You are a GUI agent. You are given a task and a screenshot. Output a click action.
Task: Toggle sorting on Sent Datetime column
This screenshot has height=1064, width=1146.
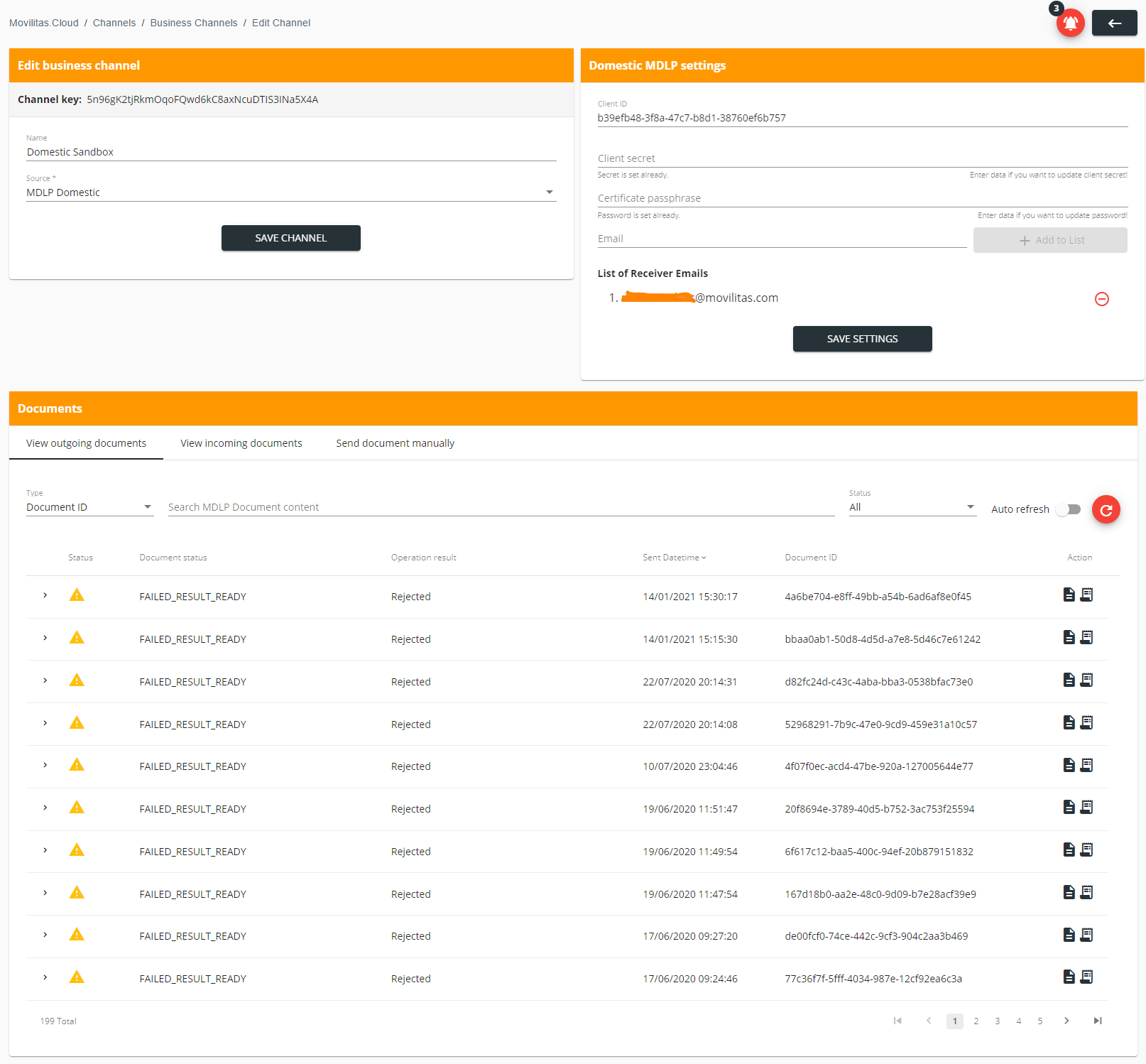coord(673,558)
